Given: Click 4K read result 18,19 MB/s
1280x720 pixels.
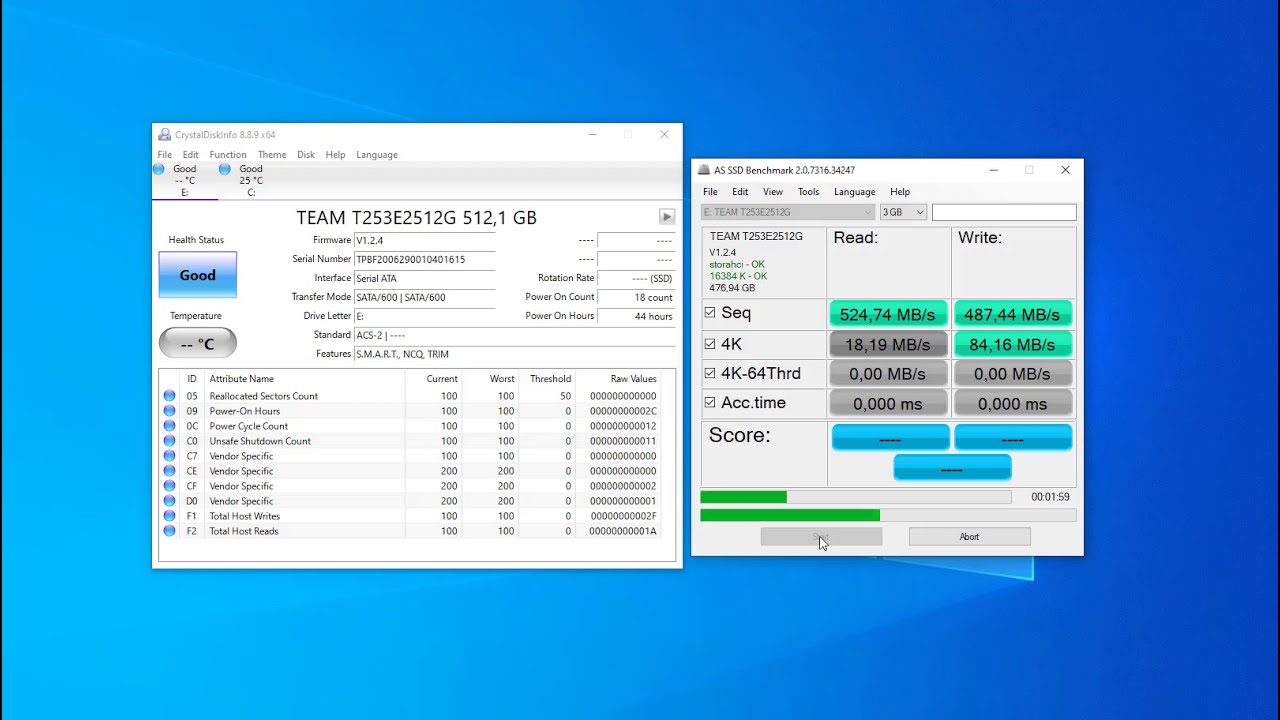Looking at the screenshot, I should click(888, 344).
